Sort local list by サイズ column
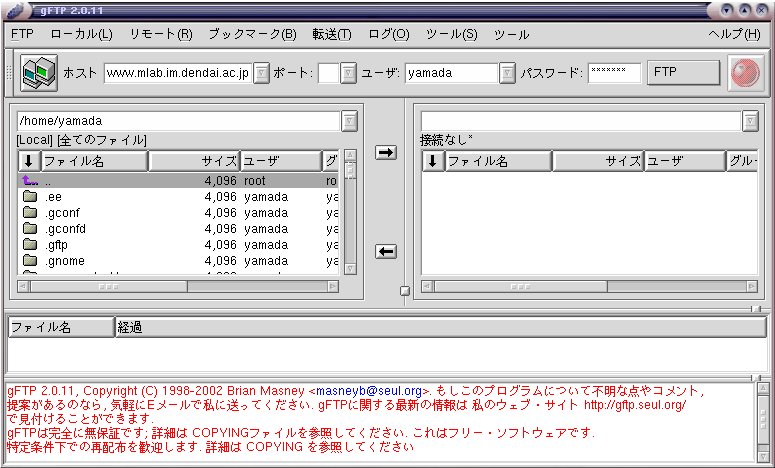The image size is (775, 468). (194, 161)
